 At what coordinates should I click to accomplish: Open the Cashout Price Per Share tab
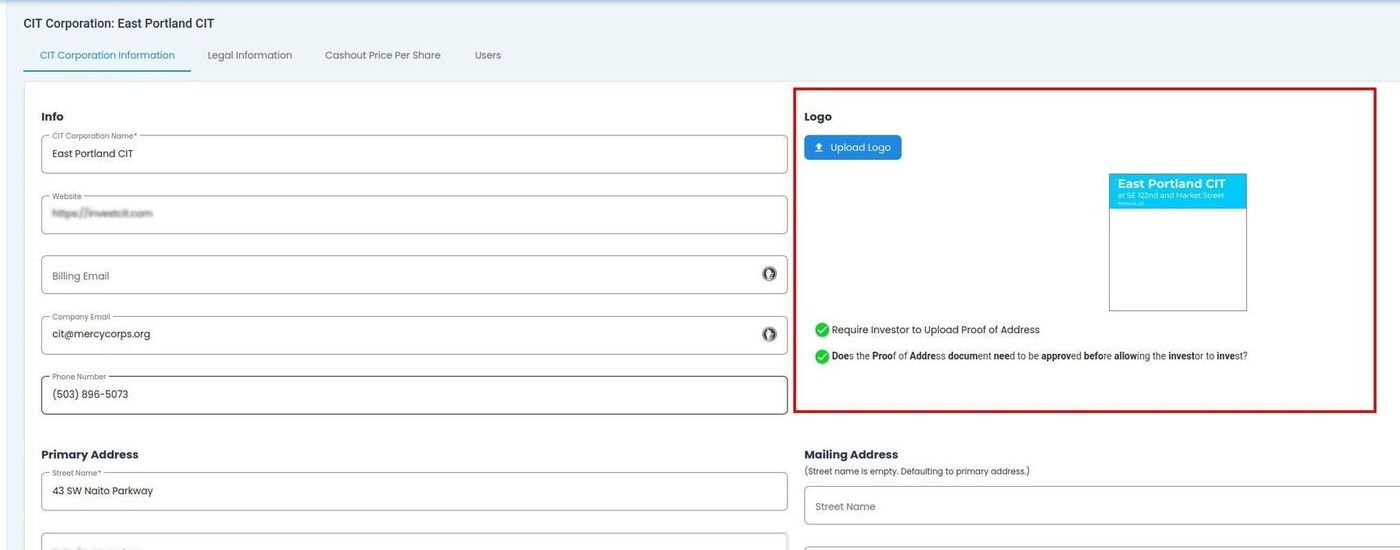[x=382, y=55]
